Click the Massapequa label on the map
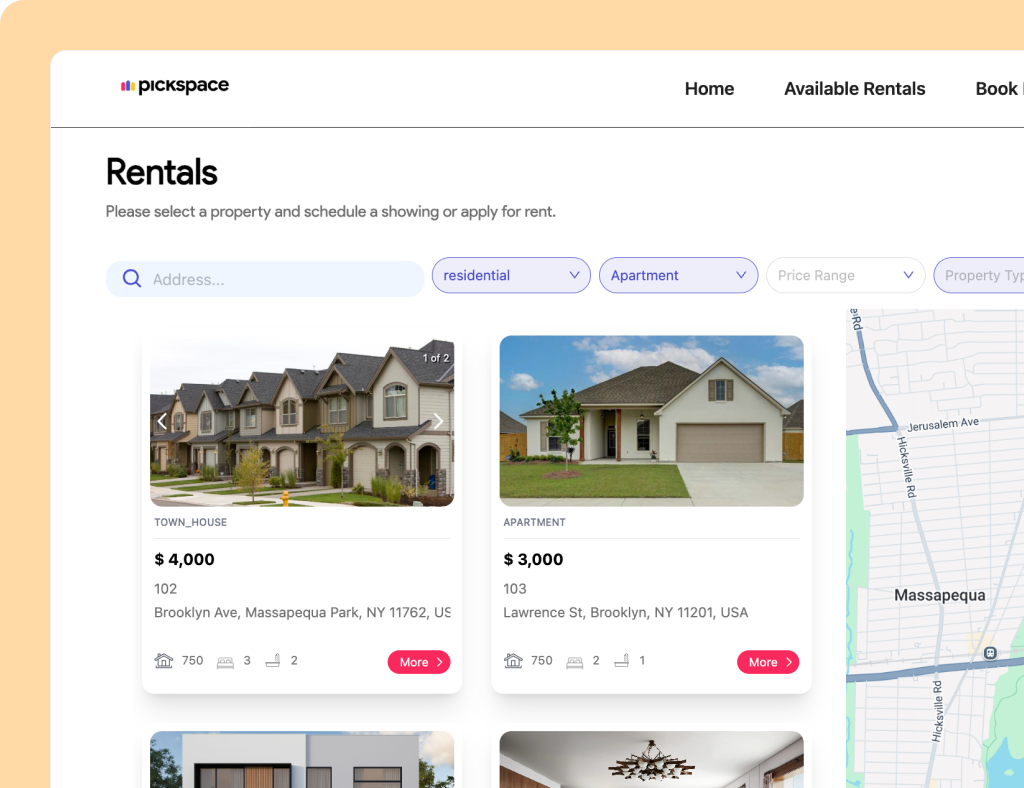The height and width of the screenshot is (788, 1024). (x=939, y=595)
